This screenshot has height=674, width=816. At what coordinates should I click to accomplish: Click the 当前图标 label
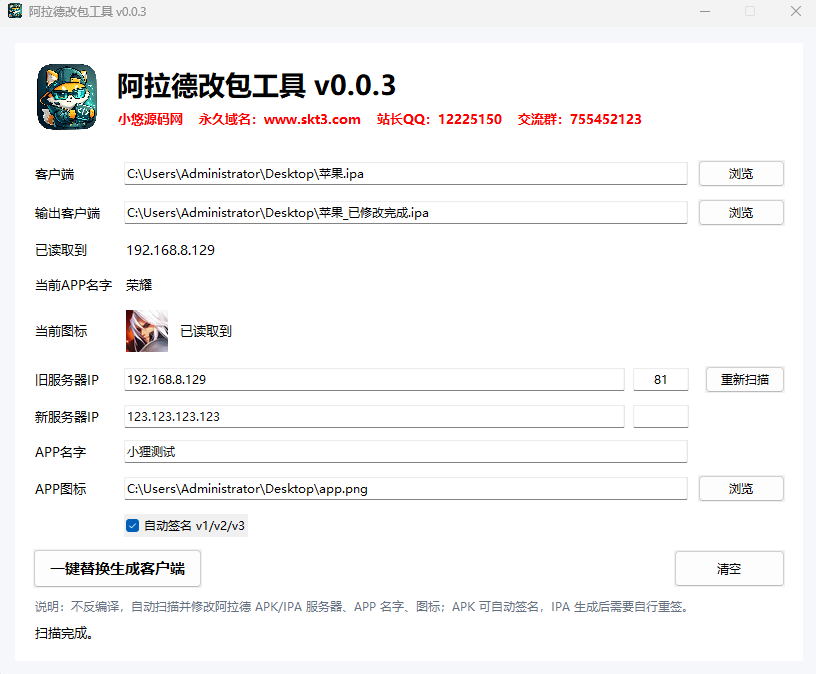61,331
